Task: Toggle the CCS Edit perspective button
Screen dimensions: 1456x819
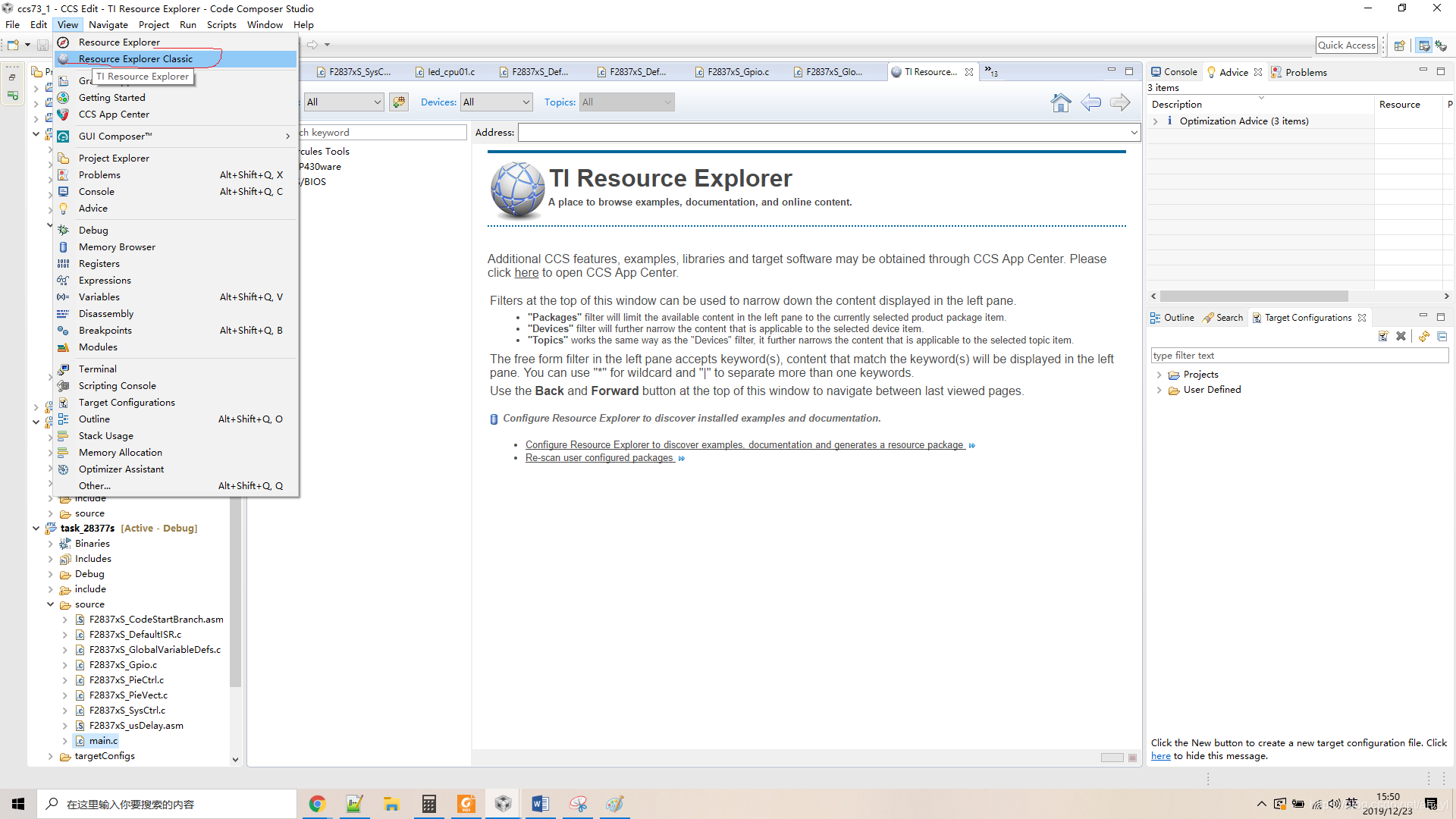Action: (x=1423, y=45)
